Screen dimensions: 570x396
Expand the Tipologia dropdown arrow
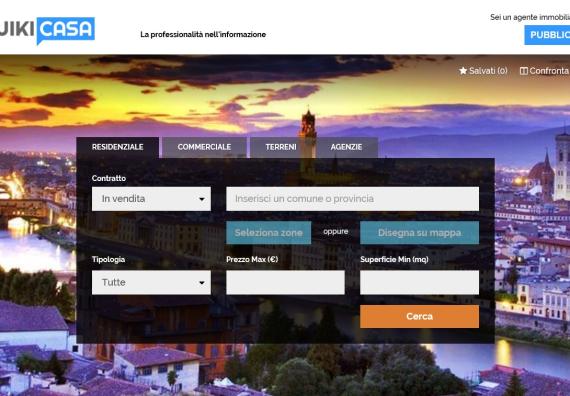202,283
